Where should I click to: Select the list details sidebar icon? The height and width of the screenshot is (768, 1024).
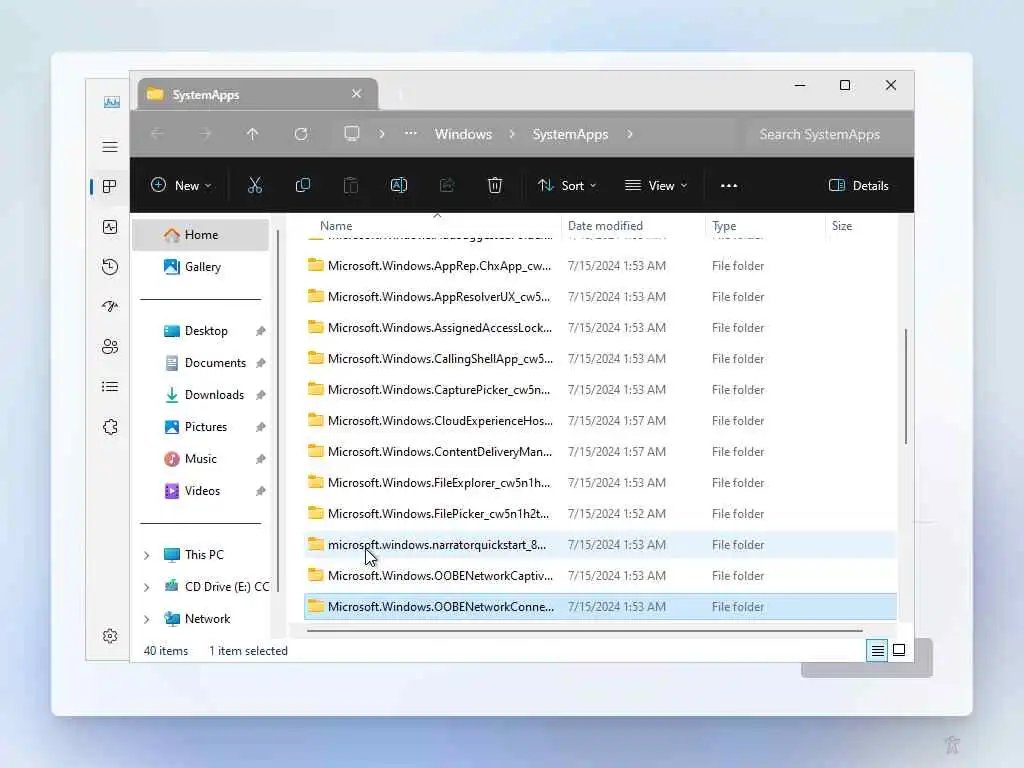(x=110, y=387)
